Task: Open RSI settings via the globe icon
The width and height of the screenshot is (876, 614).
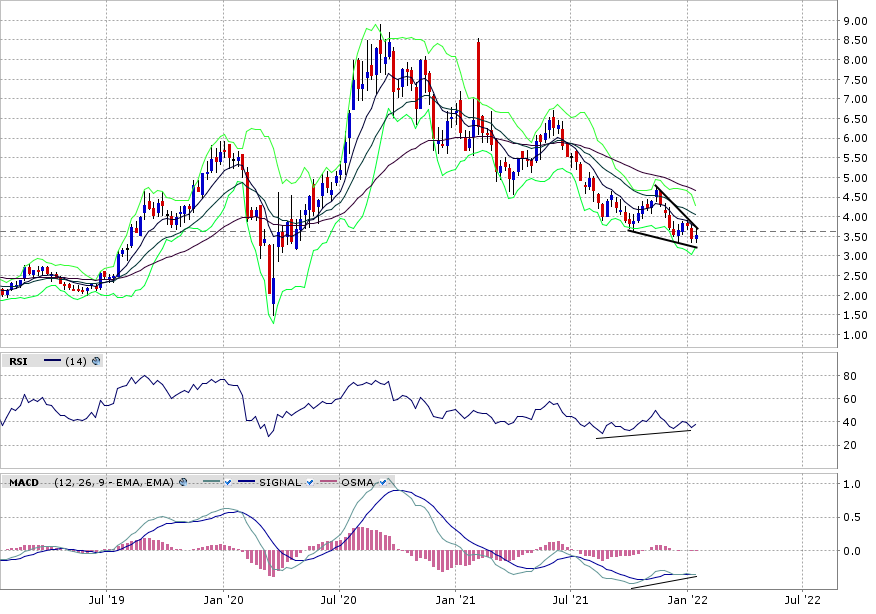Action: 96,362
